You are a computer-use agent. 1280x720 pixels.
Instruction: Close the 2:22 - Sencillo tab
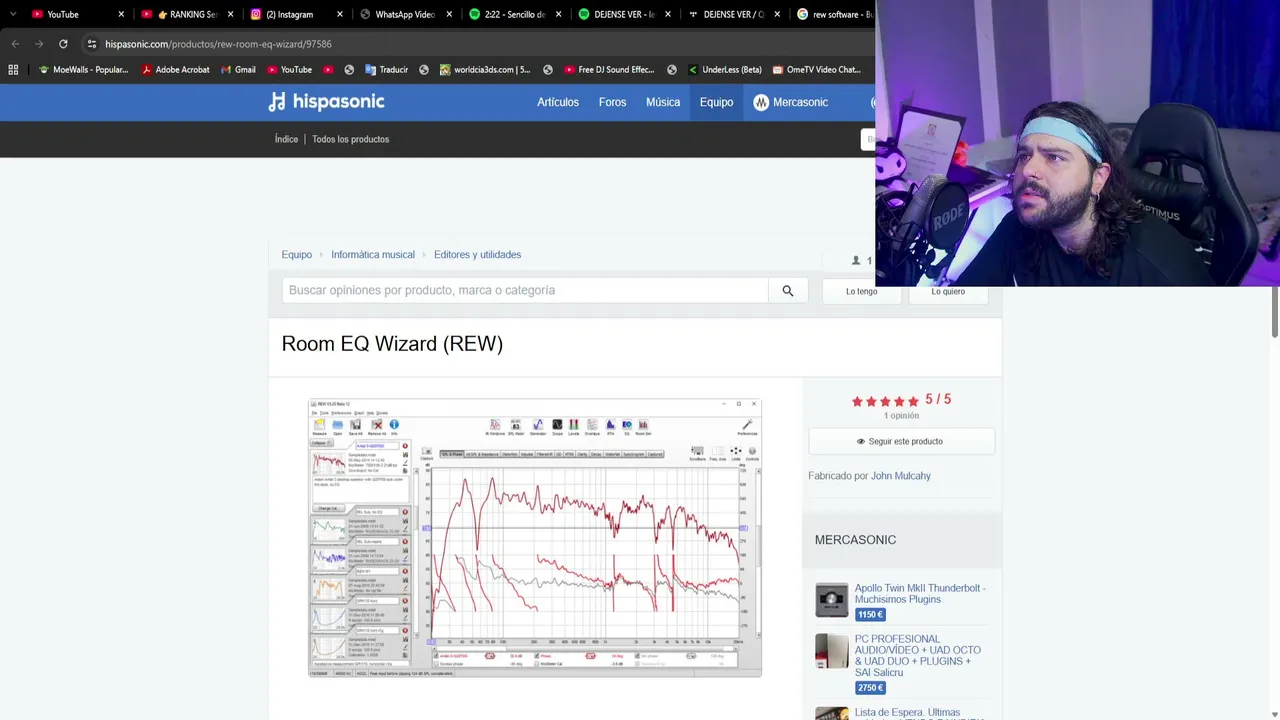click(x=557, y=14)
